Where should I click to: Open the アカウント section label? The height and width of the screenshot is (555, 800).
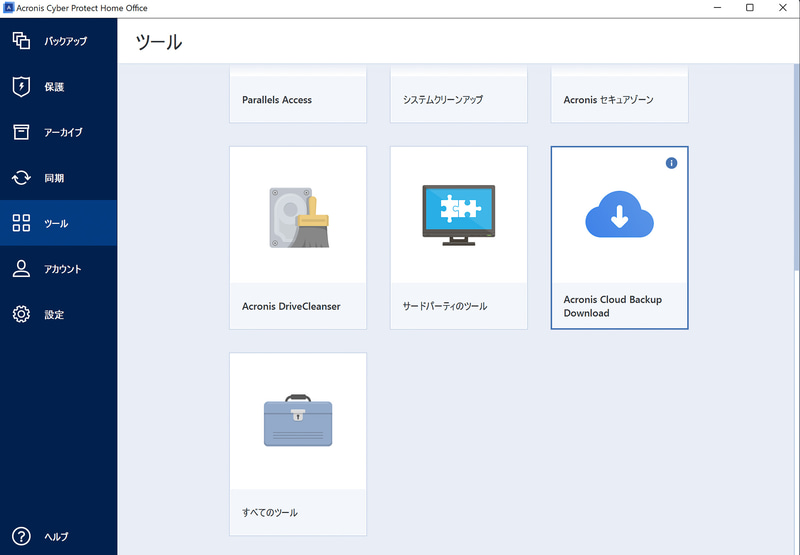click(x=62, y=269)
